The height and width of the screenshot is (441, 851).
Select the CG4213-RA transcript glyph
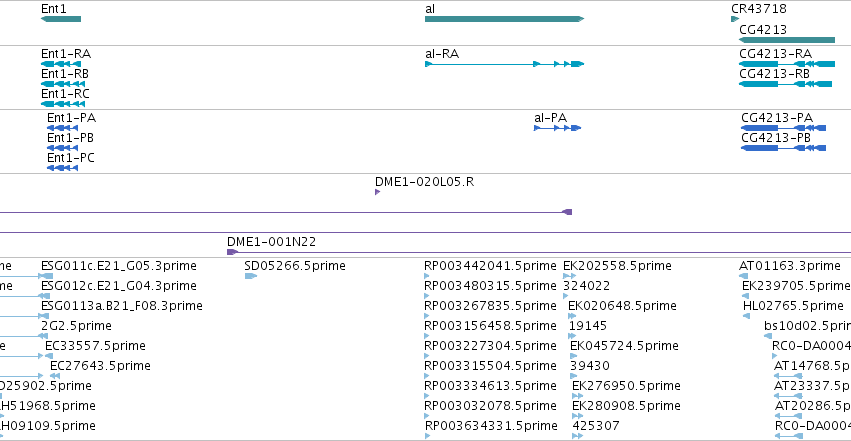(x=787, y=64)
